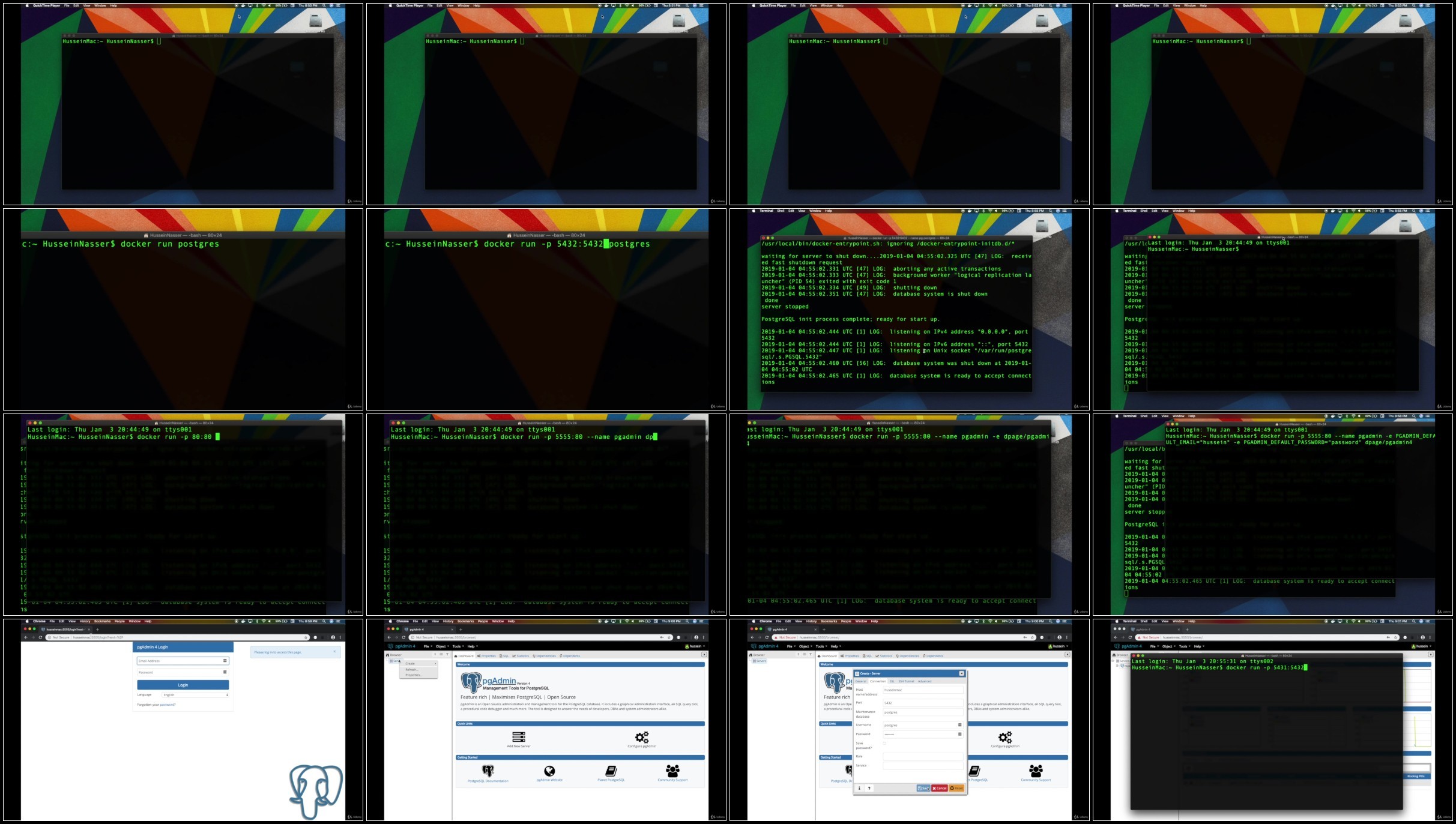Screen dimensions: 1456x824
Task: Click the Planet PostgreSQL book icon
Action: pyautogui.click(x=611, y=771)
